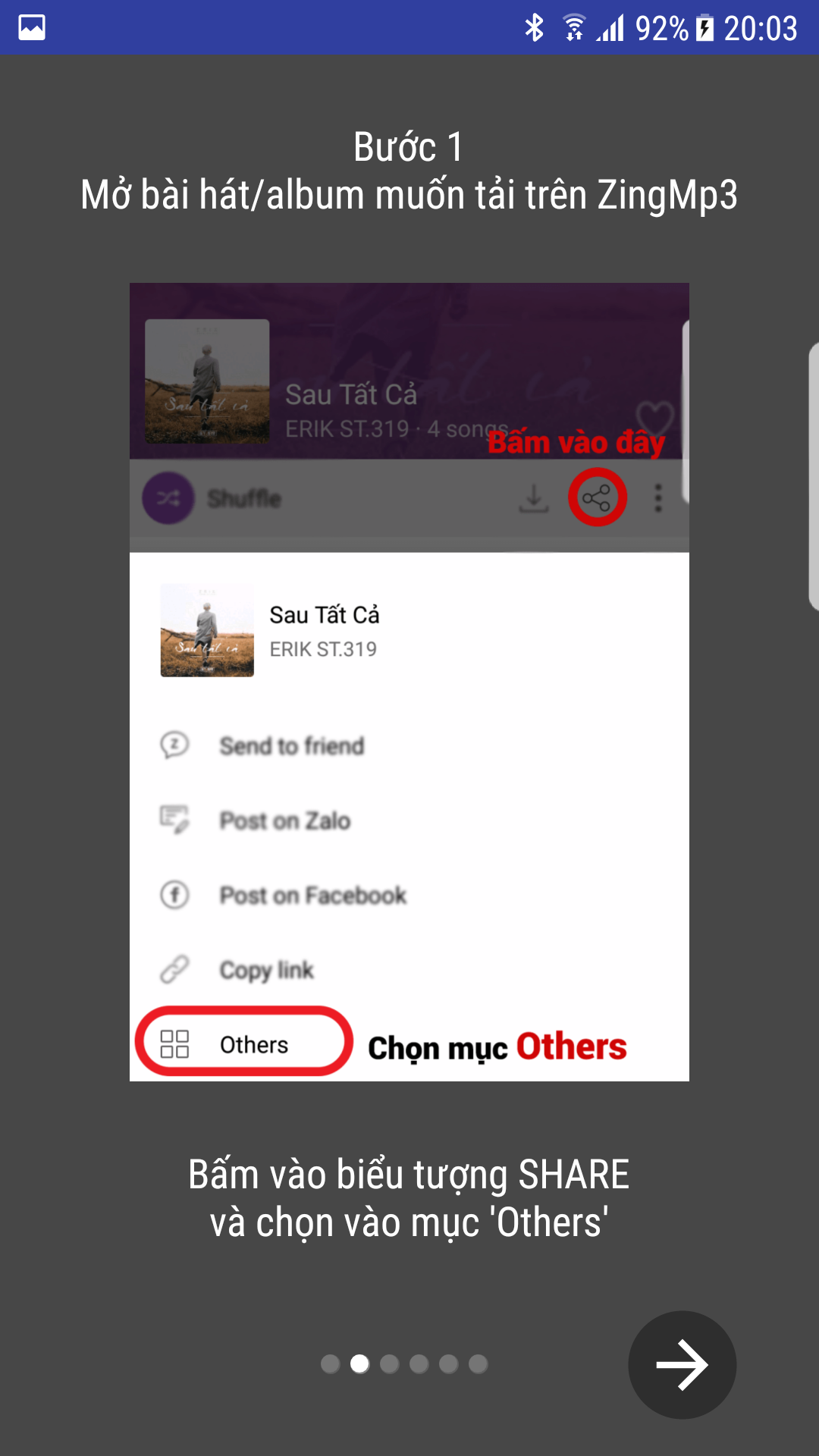Tap the next arrow button
Screen dimensions: 819x1456
tap(682, 1364)
